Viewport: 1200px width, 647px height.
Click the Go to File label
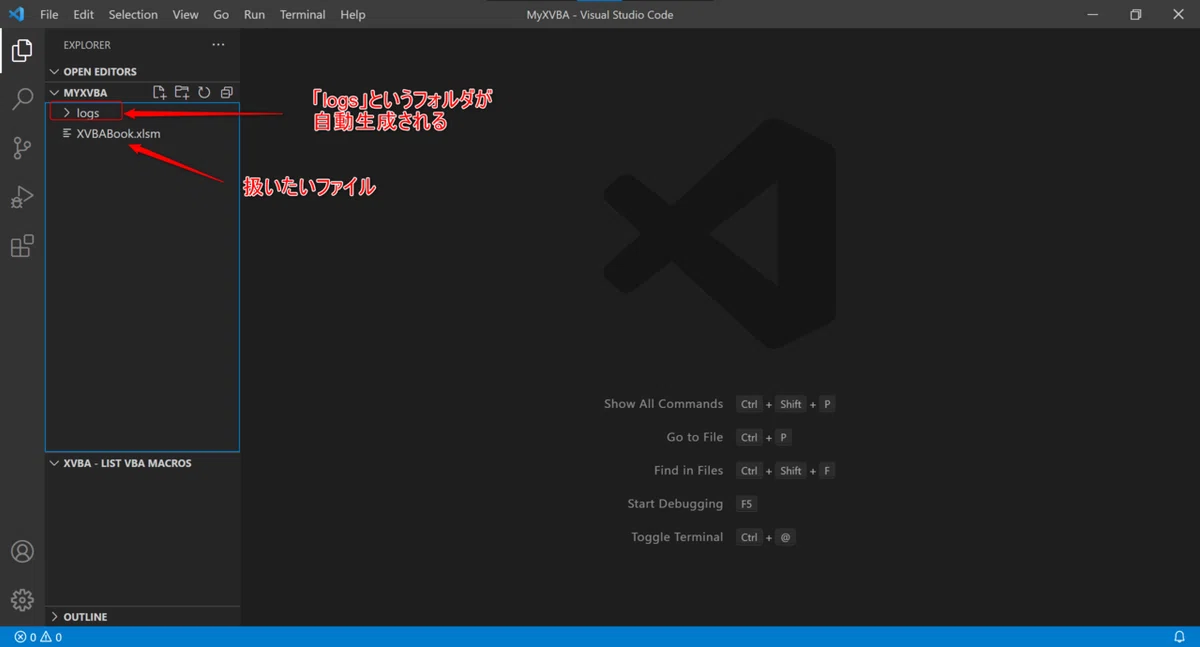[x=695, y=437]
